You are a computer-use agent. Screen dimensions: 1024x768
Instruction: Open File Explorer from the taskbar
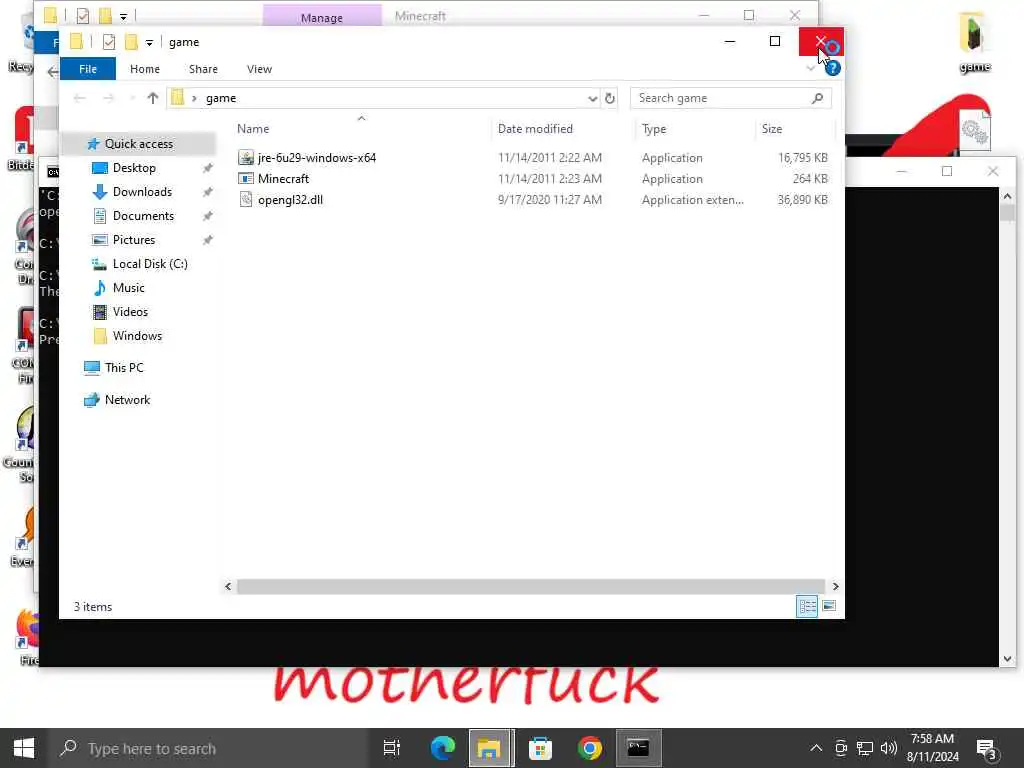(490, 748)
